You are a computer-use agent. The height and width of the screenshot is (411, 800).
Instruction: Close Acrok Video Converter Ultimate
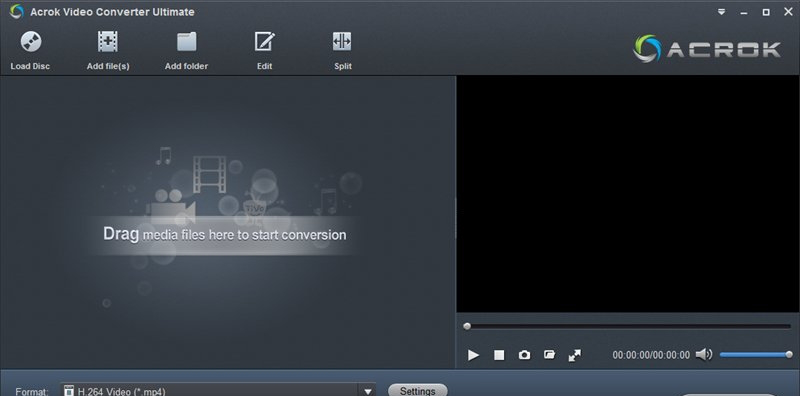[x=788, y=12]
